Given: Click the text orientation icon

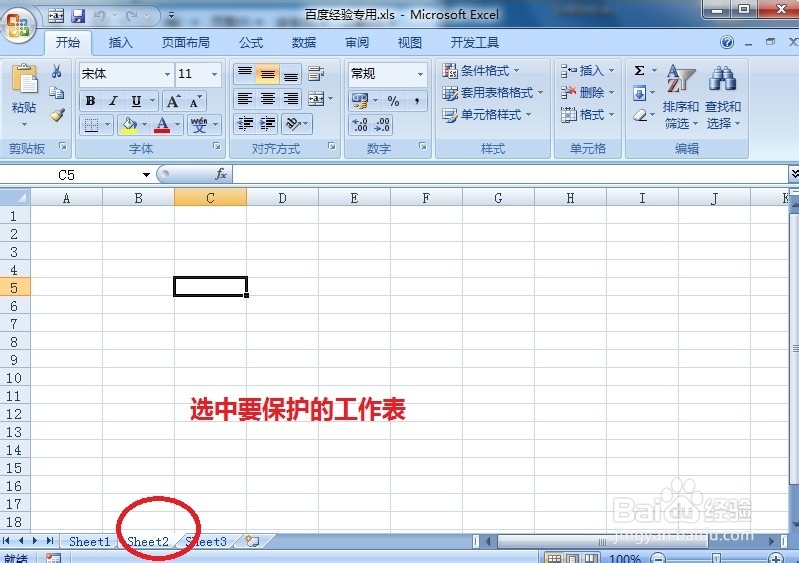Looking at the screenshot, I should tap(292, 124).
